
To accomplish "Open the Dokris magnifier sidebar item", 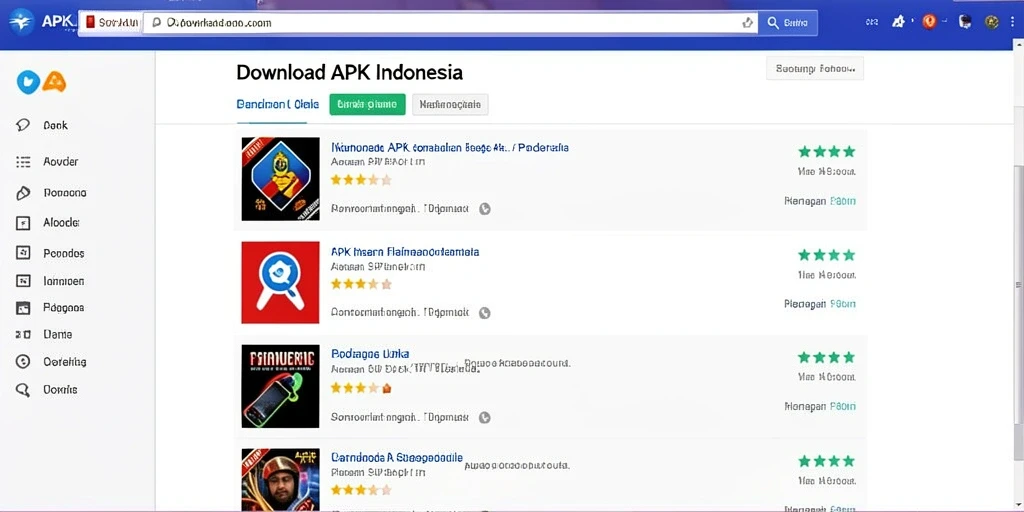I will [x=46, y=390].
